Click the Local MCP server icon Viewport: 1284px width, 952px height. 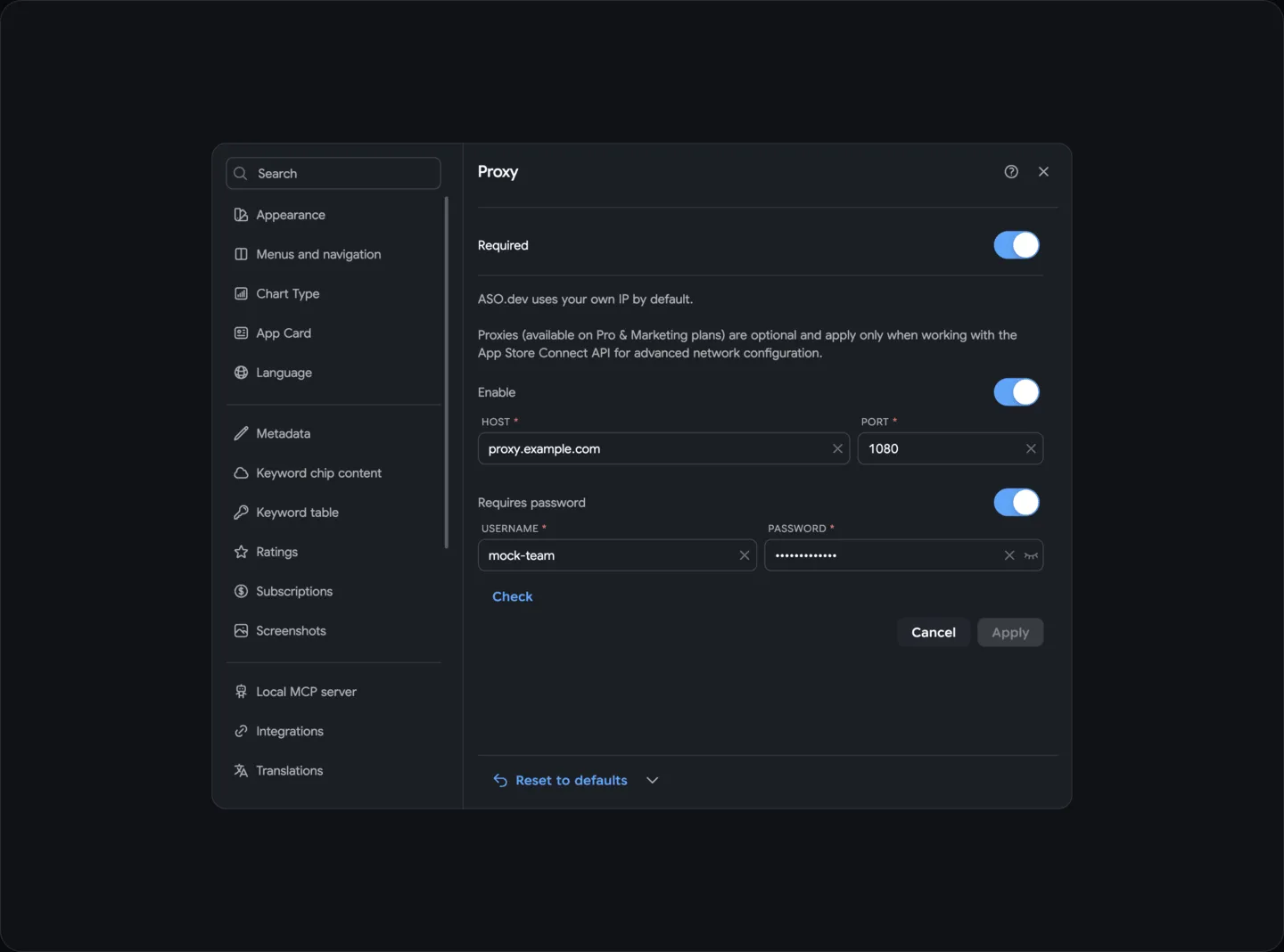pos(241,692)
